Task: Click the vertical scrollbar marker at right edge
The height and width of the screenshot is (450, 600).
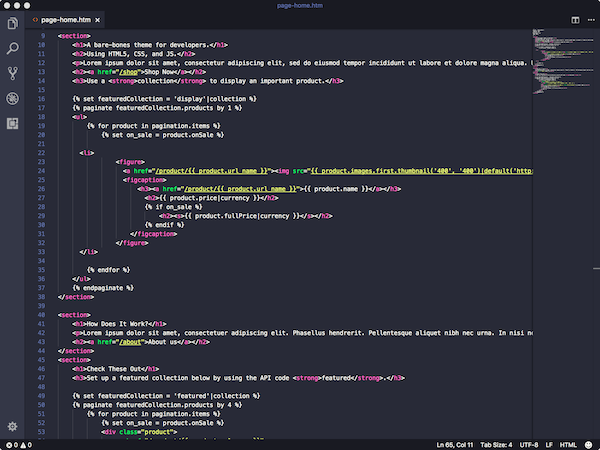Action: point(596,269)
